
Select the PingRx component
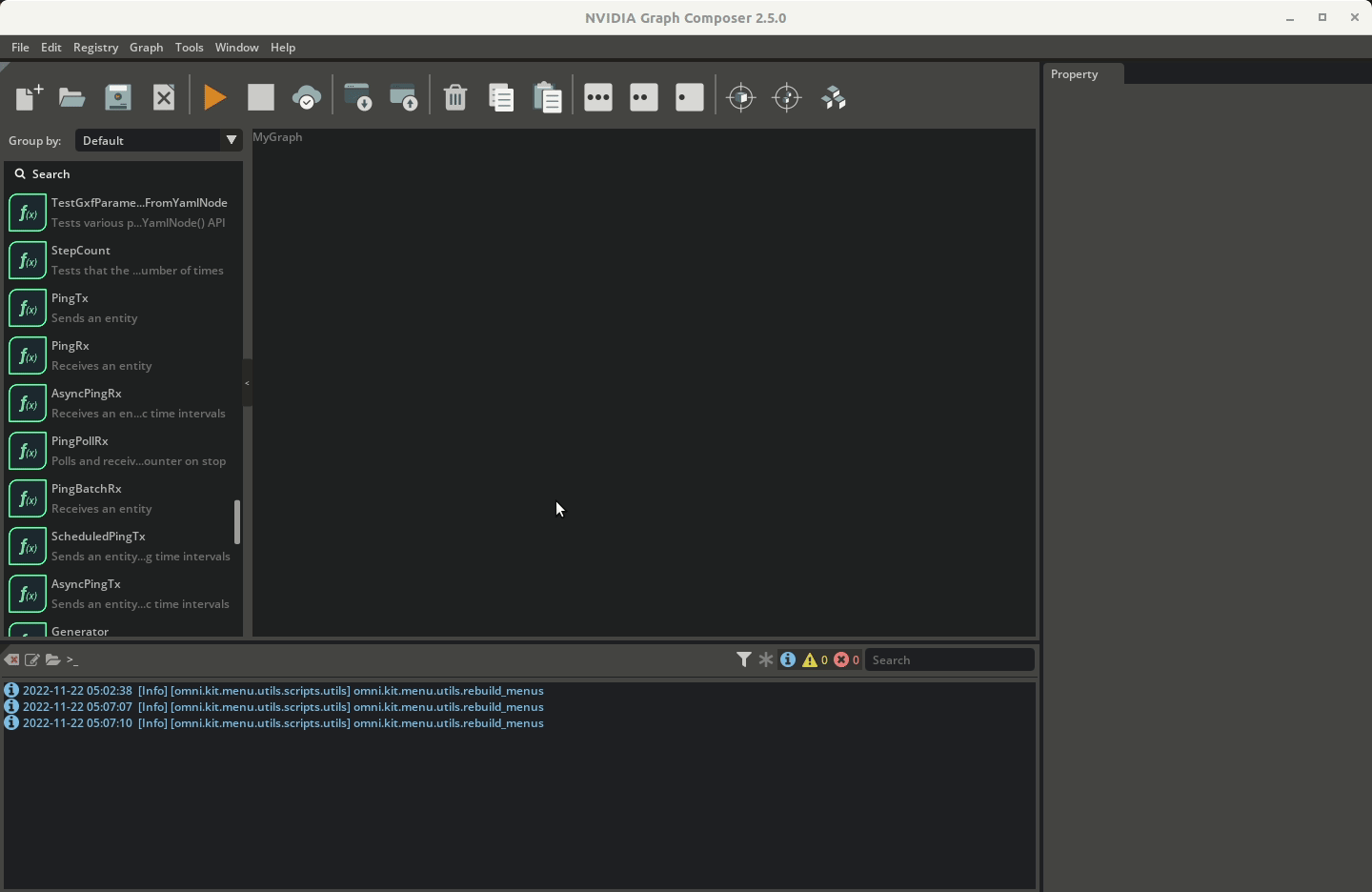(x=124, y=355)
